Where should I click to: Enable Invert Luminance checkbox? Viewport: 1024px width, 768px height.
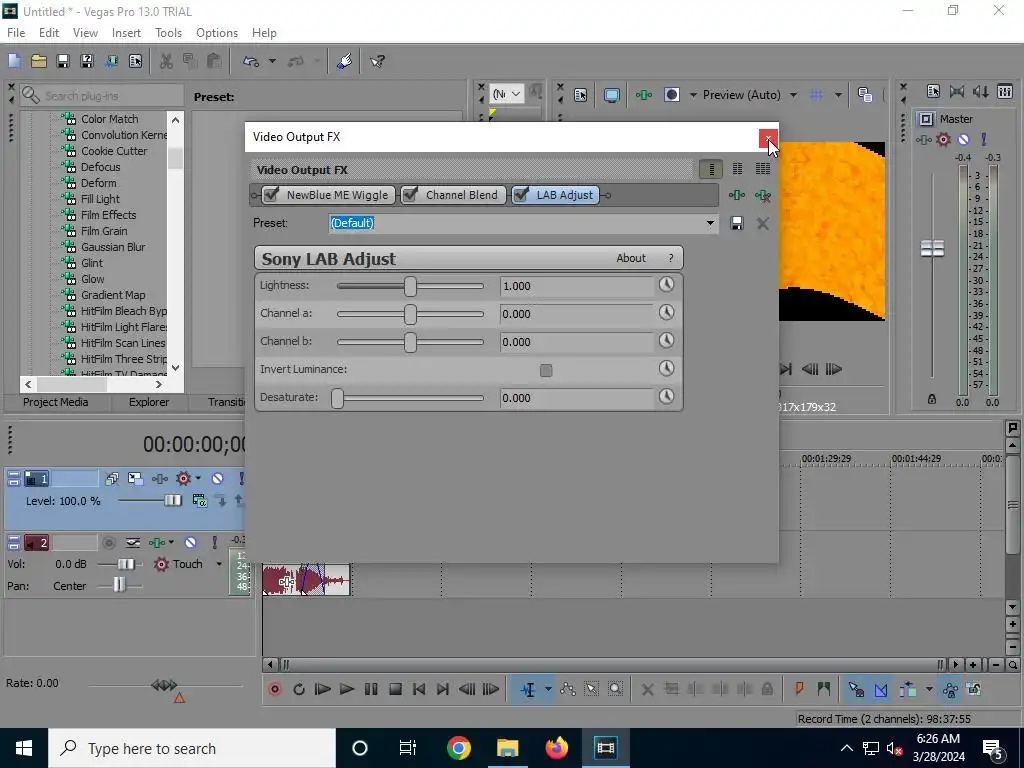pos(546,370)
